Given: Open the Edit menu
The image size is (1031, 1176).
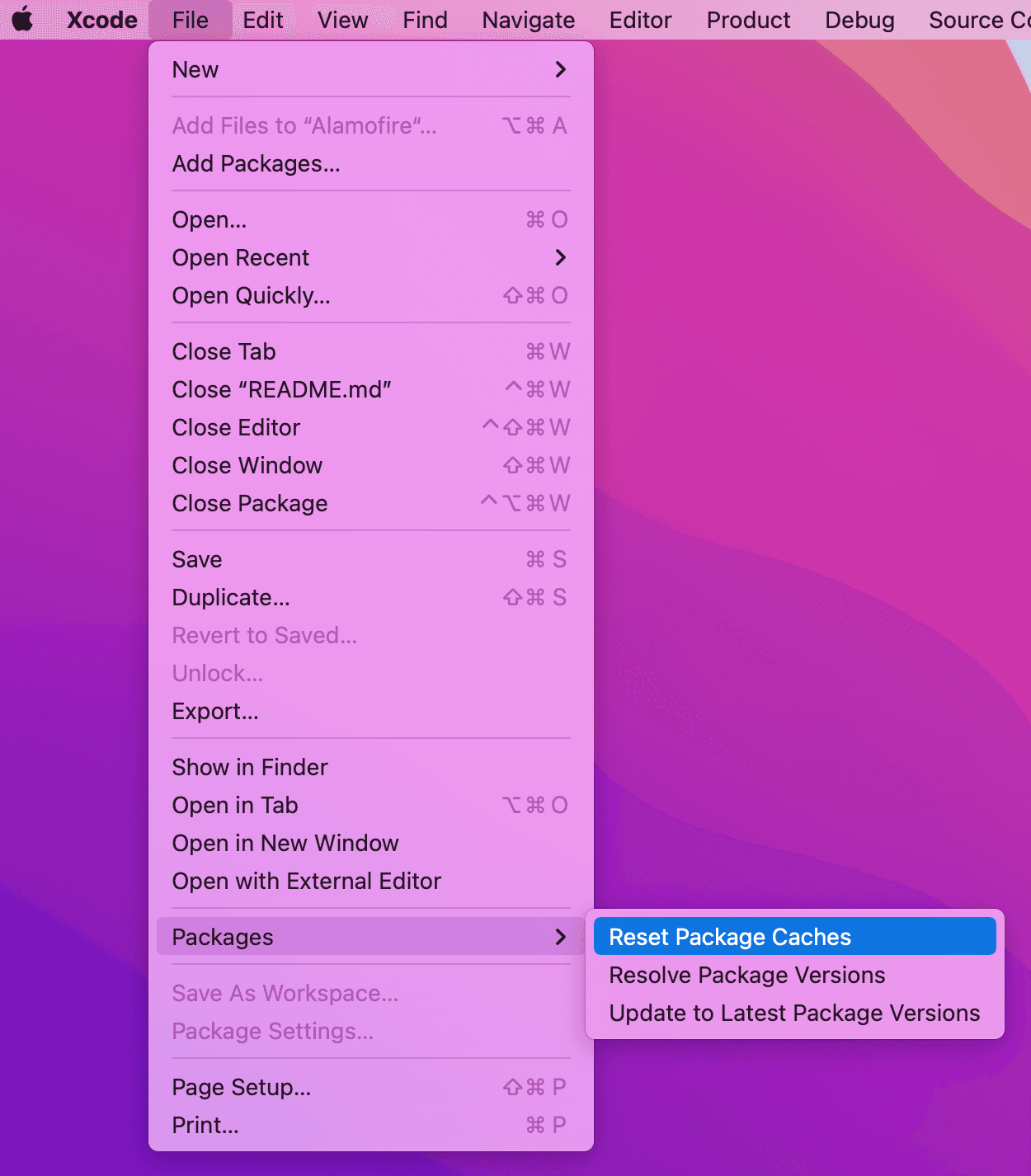Looking at the screenshot, I should tap(262, 19).
